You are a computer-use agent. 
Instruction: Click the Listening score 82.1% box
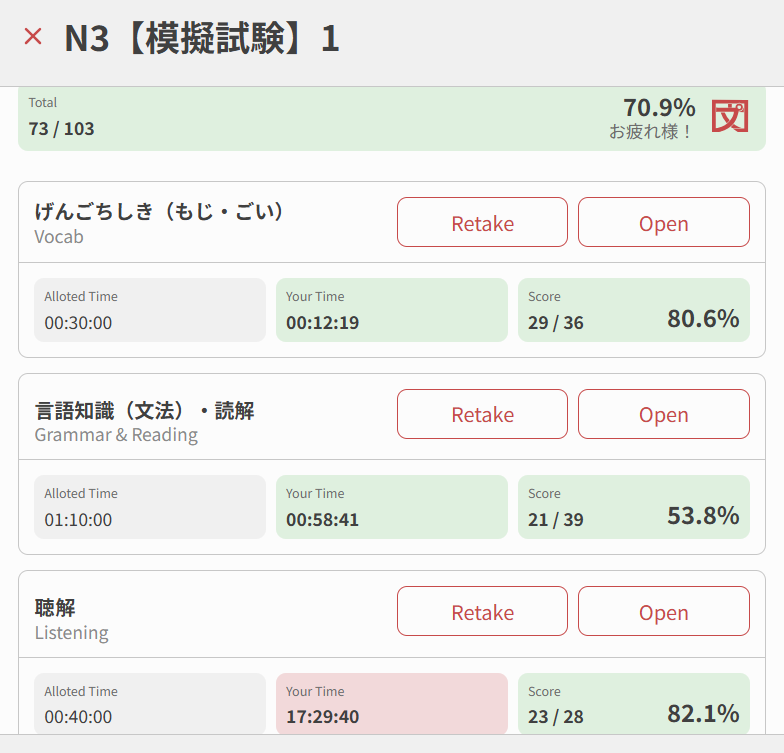pos(633,704)
